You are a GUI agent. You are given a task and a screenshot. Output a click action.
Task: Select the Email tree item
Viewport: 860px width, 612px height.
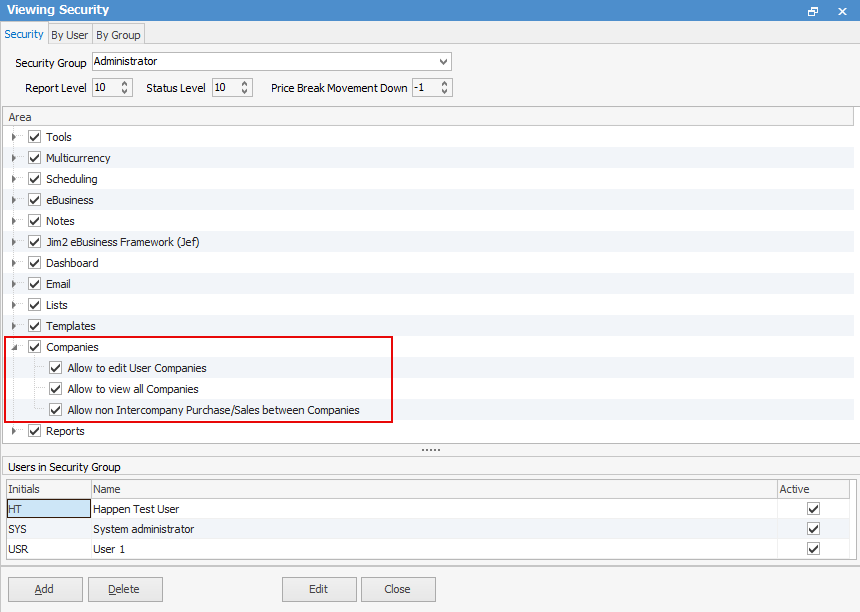pos(58,284)
